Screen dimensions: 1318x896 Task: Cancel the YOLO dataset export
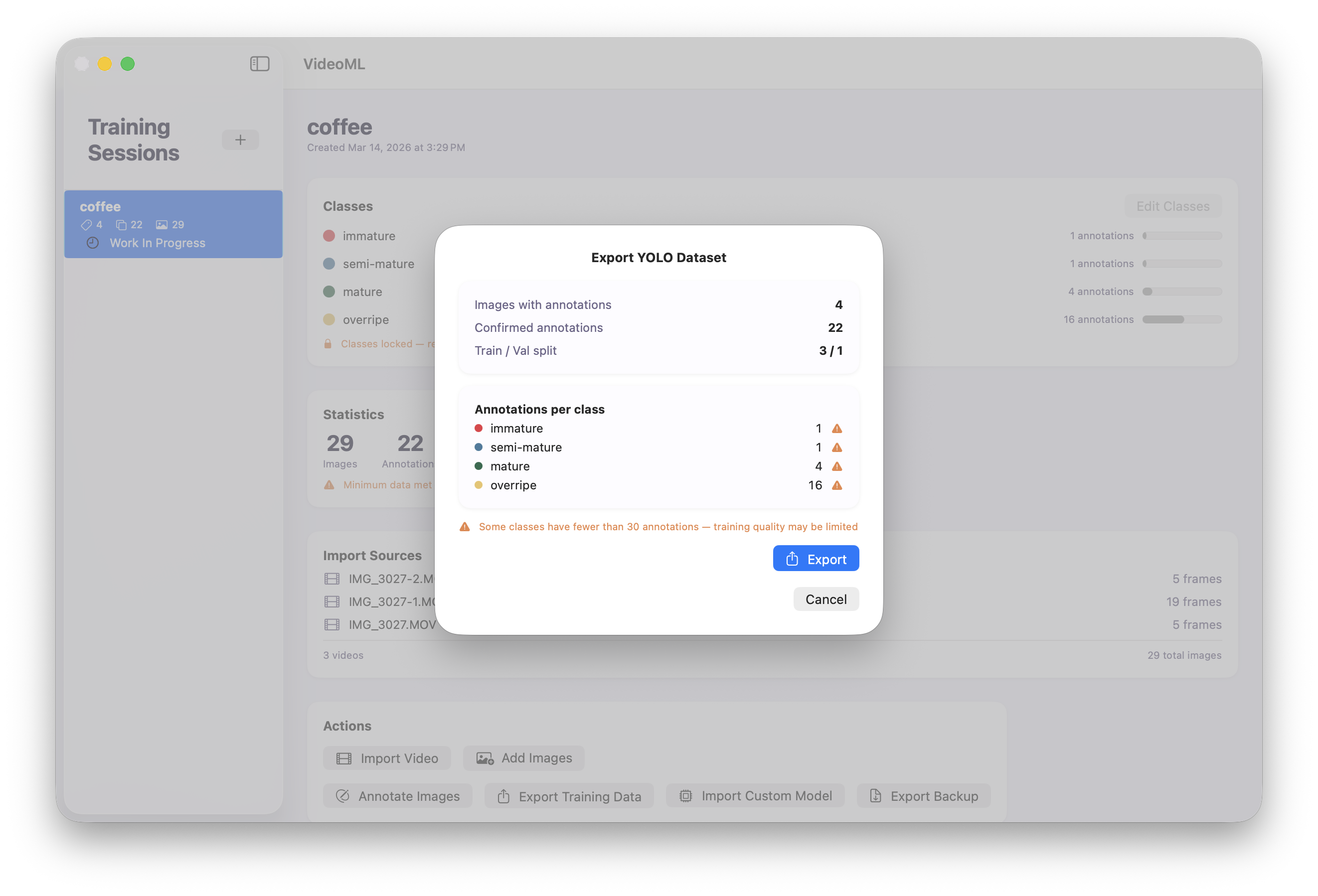tap(825, 599)
